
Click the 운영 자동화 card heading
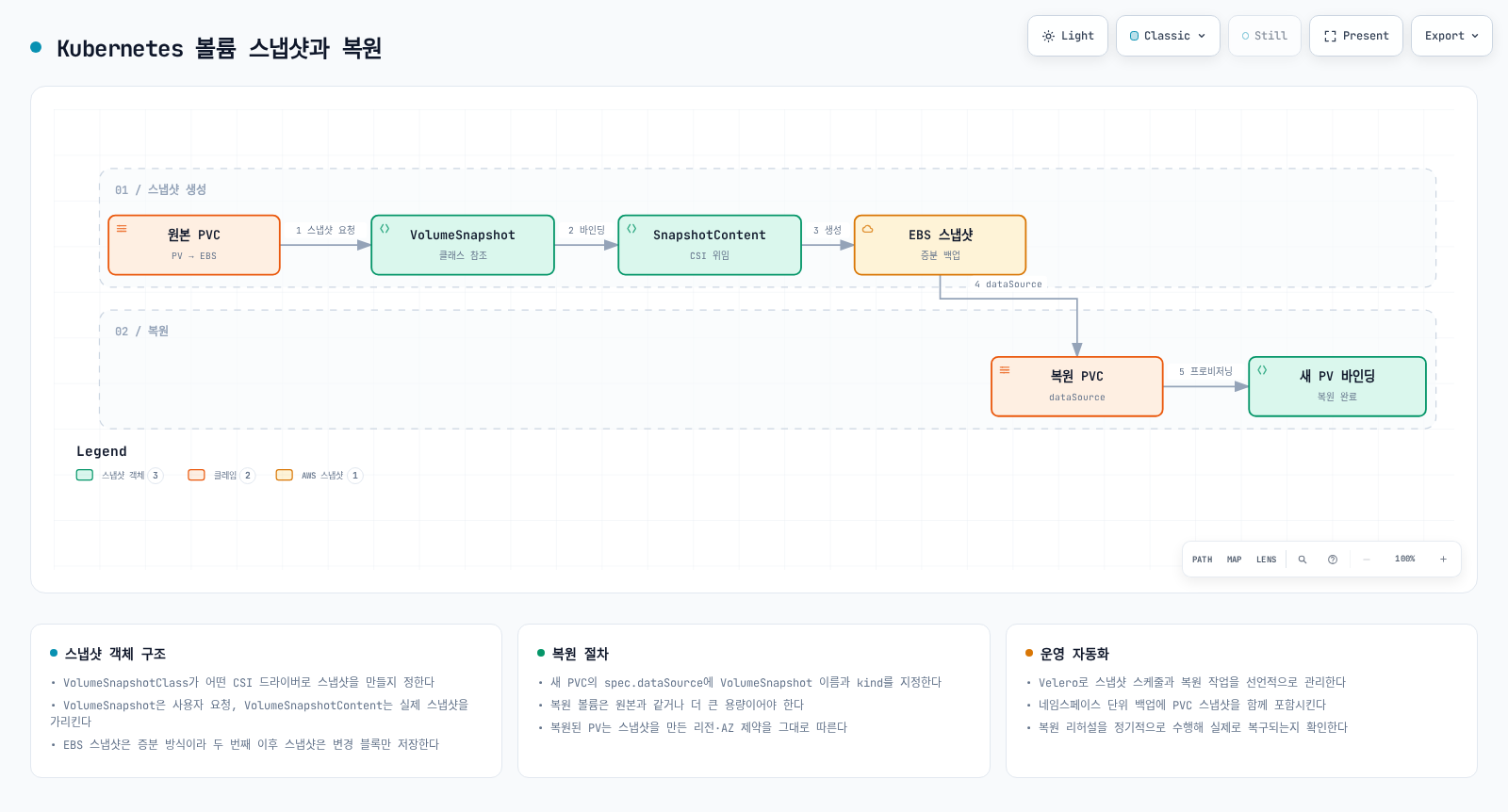point(1074,654)
